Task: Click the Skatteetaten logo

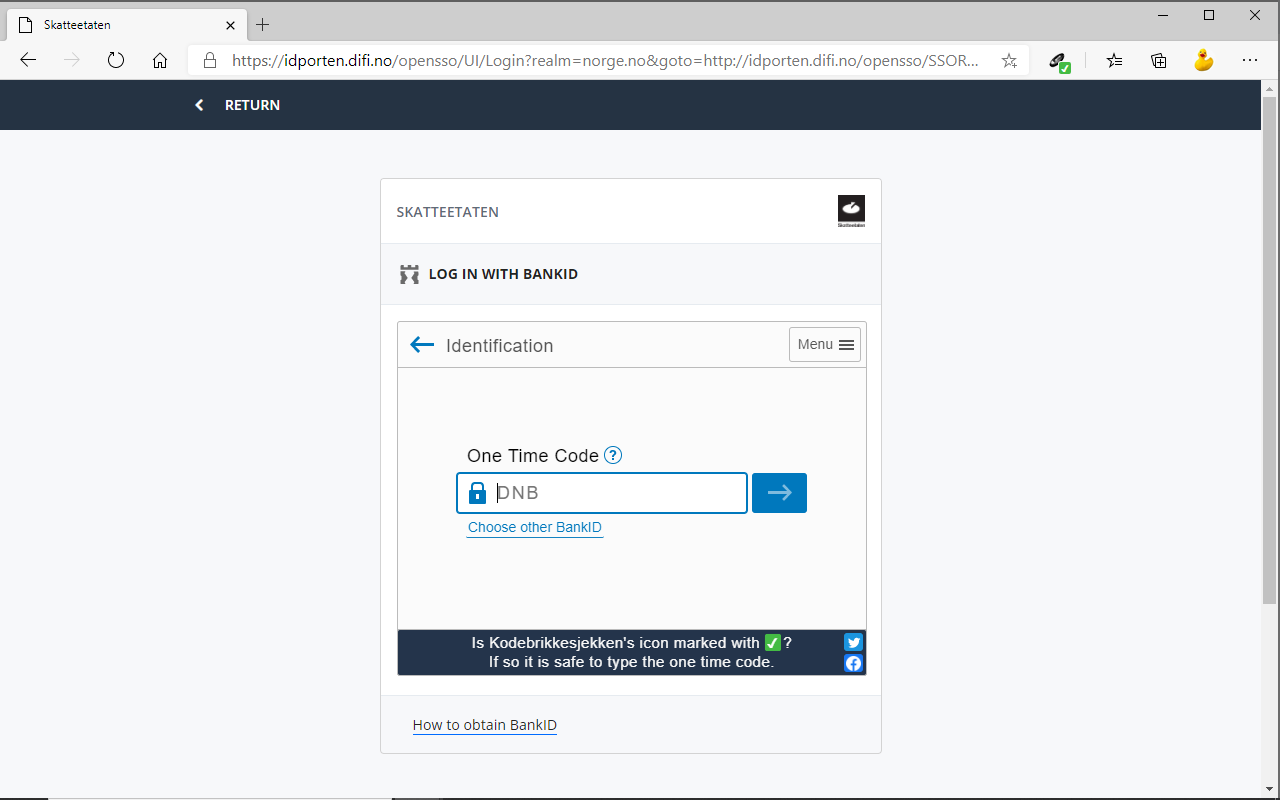Action: click(851, 211)
